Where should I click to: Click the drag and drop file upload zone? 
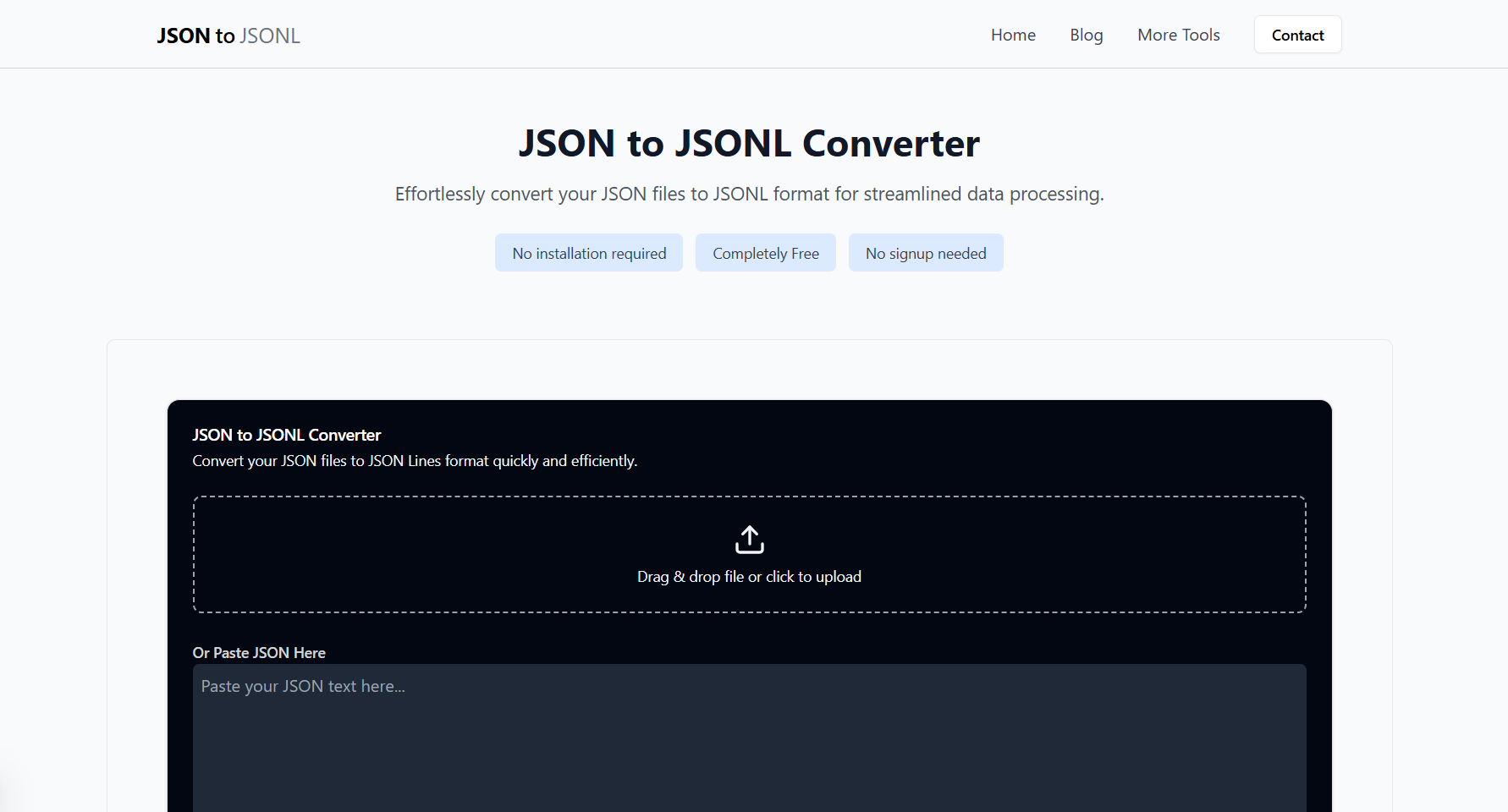tap(749, 554)
